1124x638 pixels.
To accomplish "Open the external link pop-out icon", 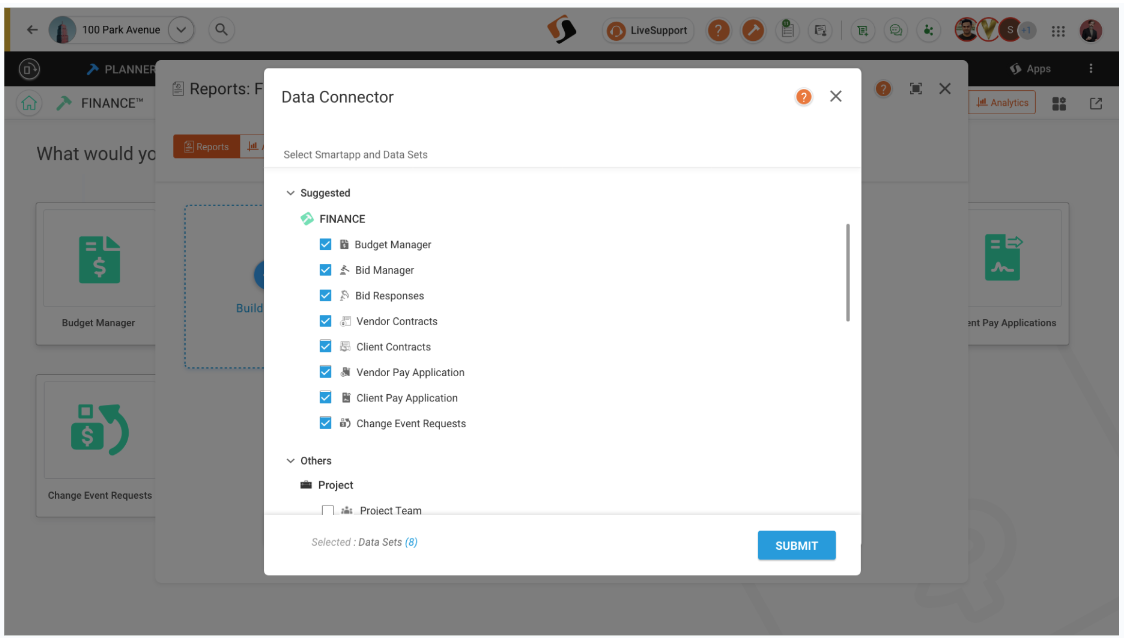I will coord(1096,103).
